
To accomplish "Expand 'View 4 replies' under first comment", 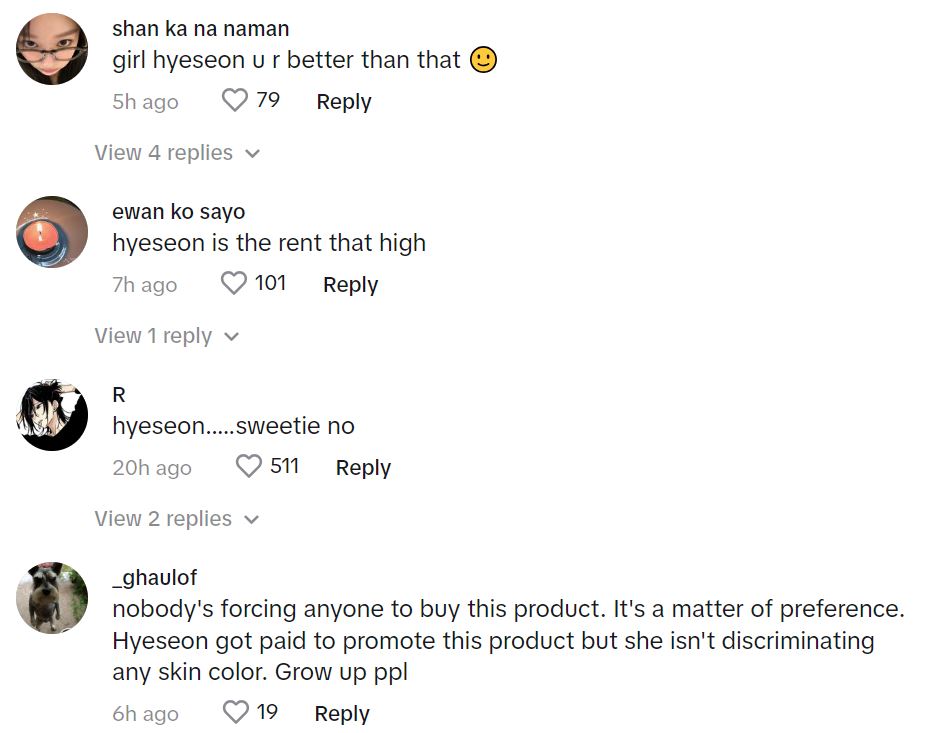I will coord(177,153).
